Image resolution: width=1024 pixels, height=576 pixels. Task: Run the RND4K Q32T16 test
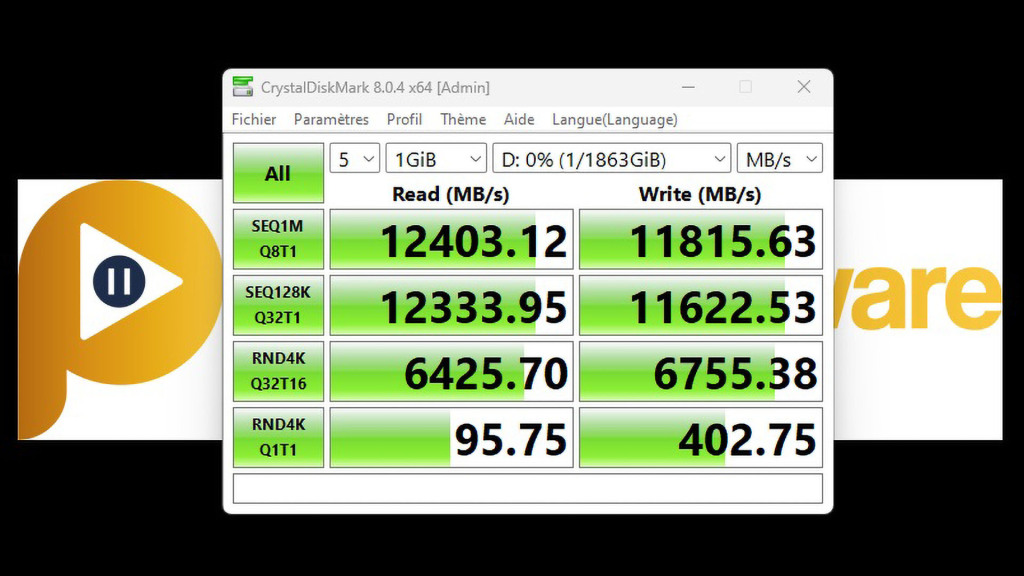(278, 371)
